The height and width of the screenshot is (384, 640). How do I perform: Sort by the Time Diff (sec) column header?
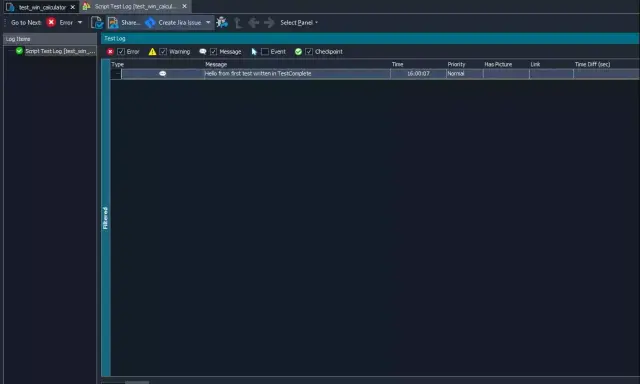pos(606,64)
